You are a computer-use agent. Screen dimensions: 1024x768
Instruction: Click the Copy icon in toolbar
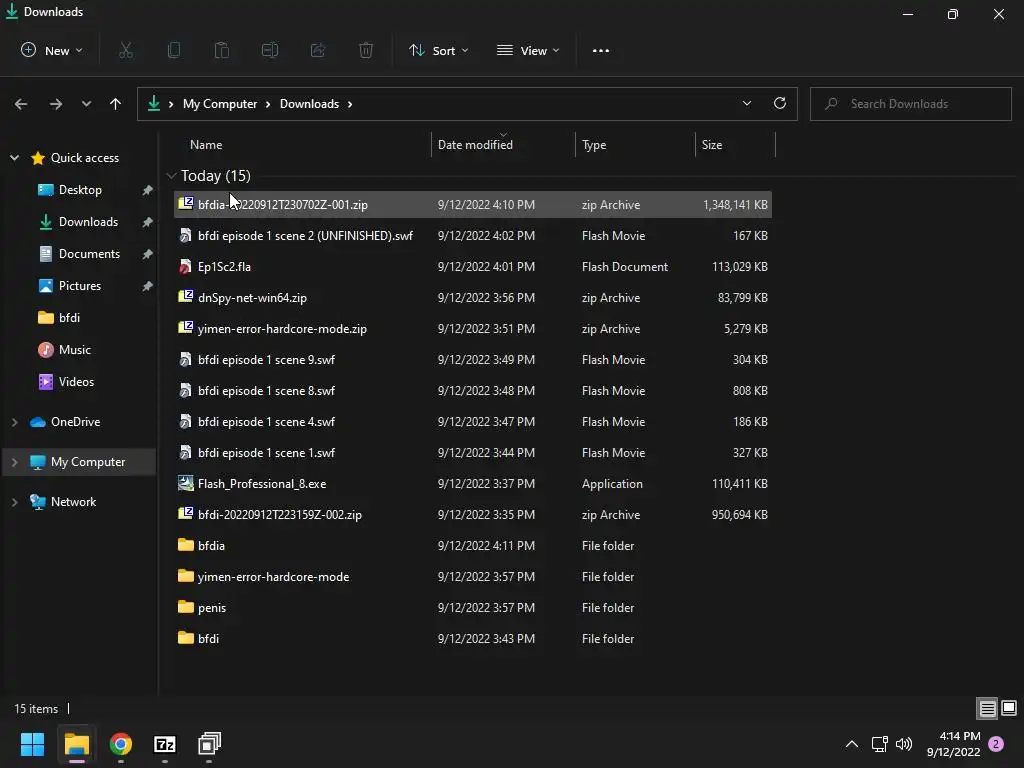click(x=174, y=50)
